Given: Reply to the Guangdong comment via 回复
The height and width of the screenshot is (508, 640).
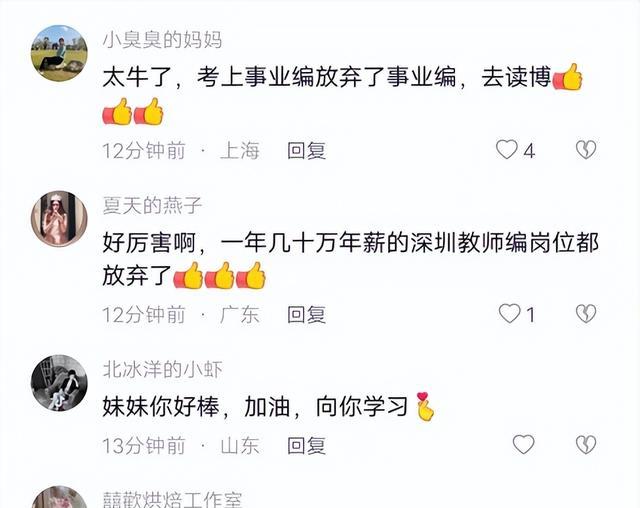Looking at the screenshot, I should pos(307,315).
